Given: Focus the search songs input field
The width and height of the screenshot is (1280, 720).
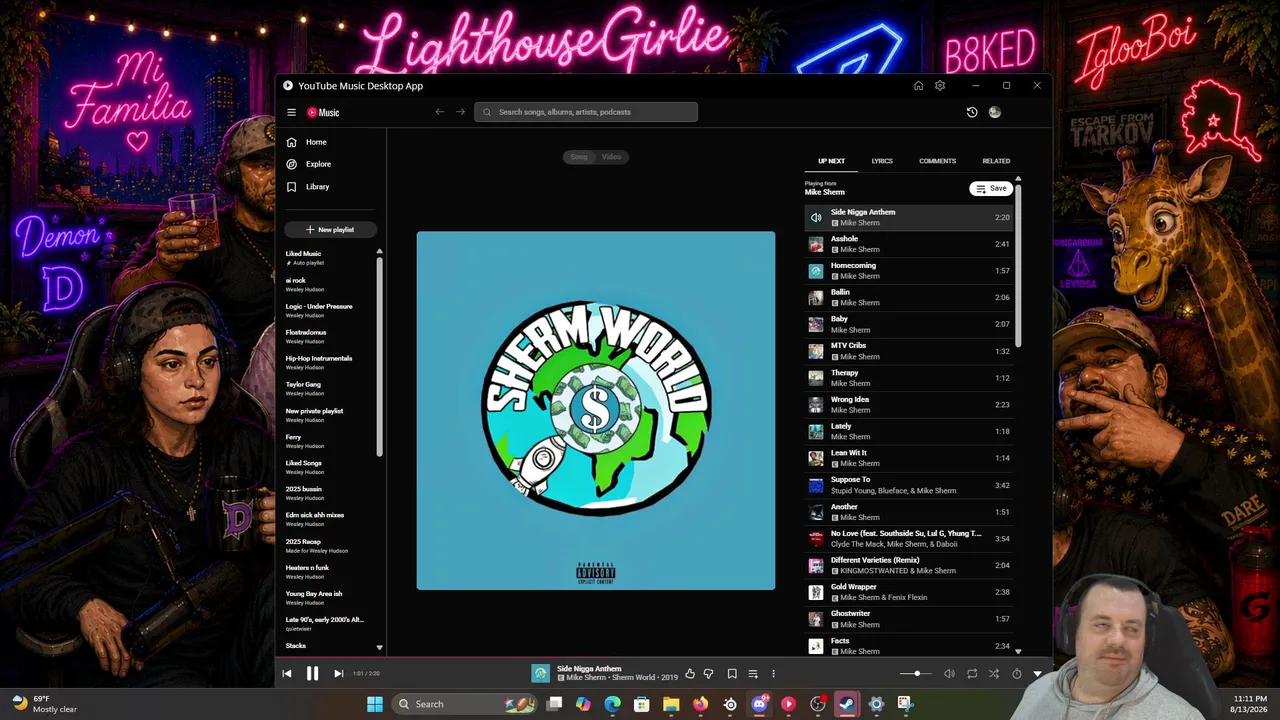Looking at the screenshot, I should click(586, 112).
